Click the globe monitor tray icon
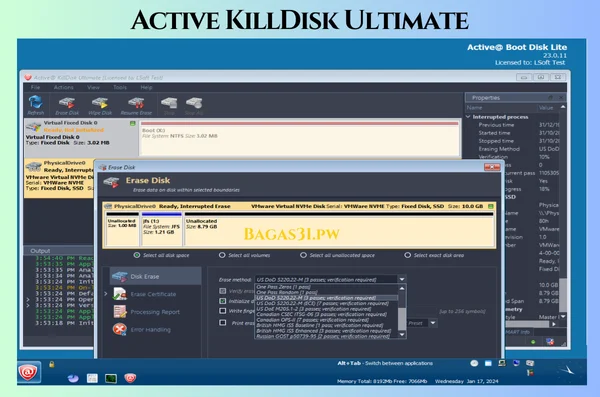The height and width of the screenshot is (397, 600). point(516,363)
